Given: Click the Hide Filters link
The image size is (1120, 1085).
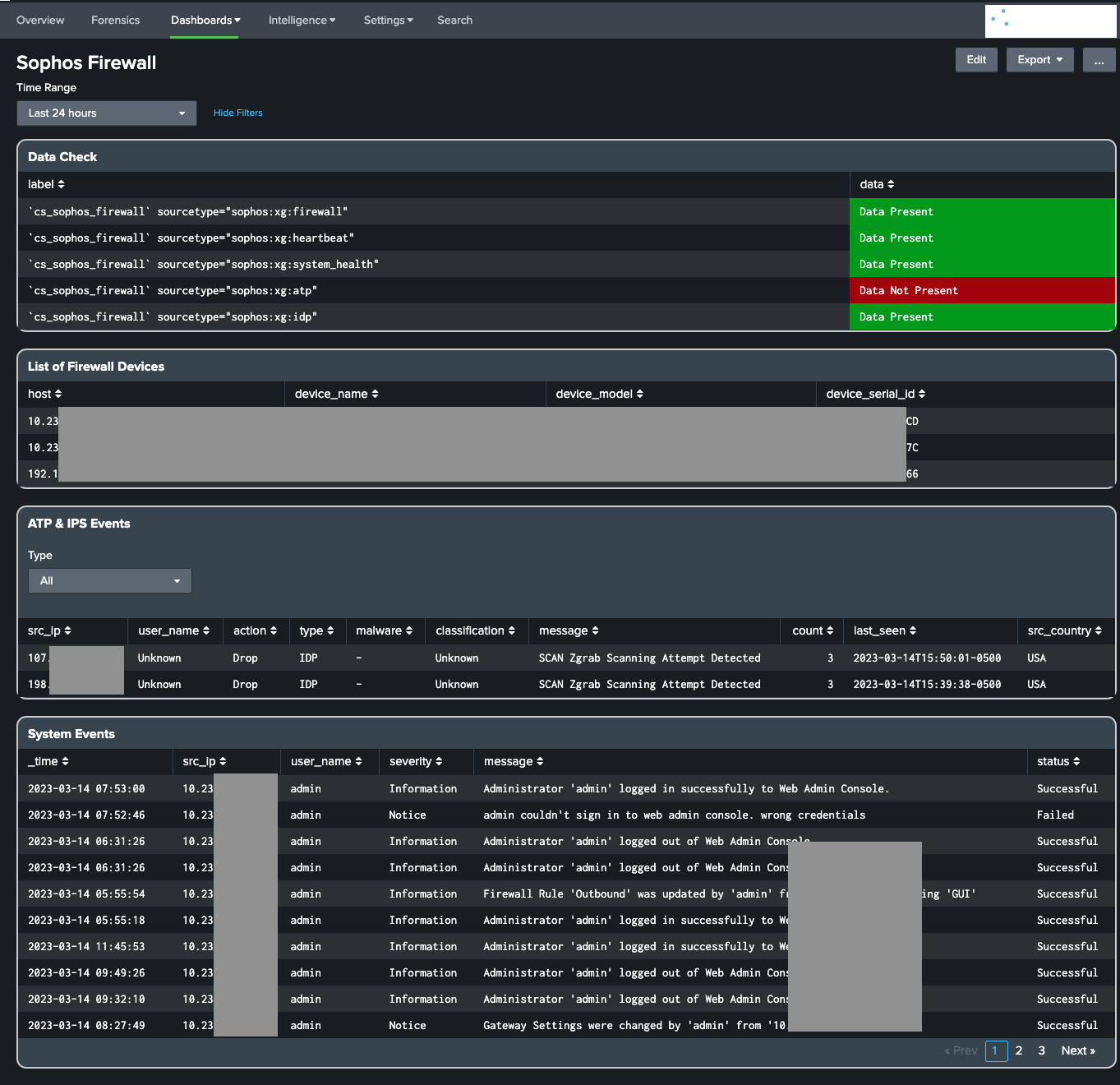Looking at the screenshot, I should point(237,113).
